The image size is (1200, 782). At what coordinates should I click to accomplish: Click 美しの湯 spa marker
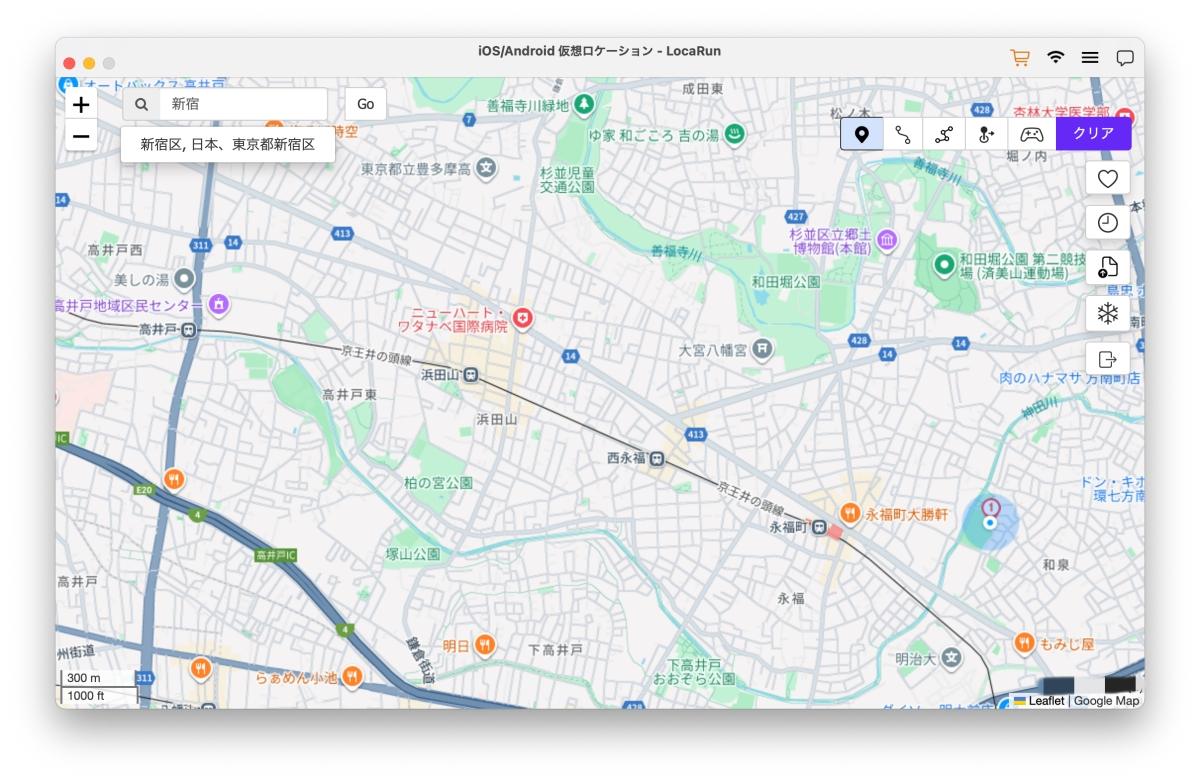184,279
